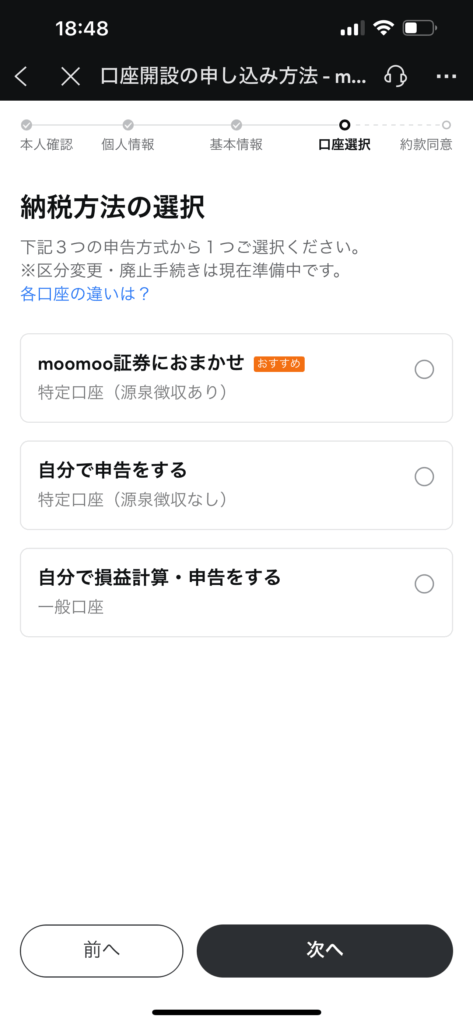Go to 基本情報 step
473x1024 pixels.
coord(236,144)
